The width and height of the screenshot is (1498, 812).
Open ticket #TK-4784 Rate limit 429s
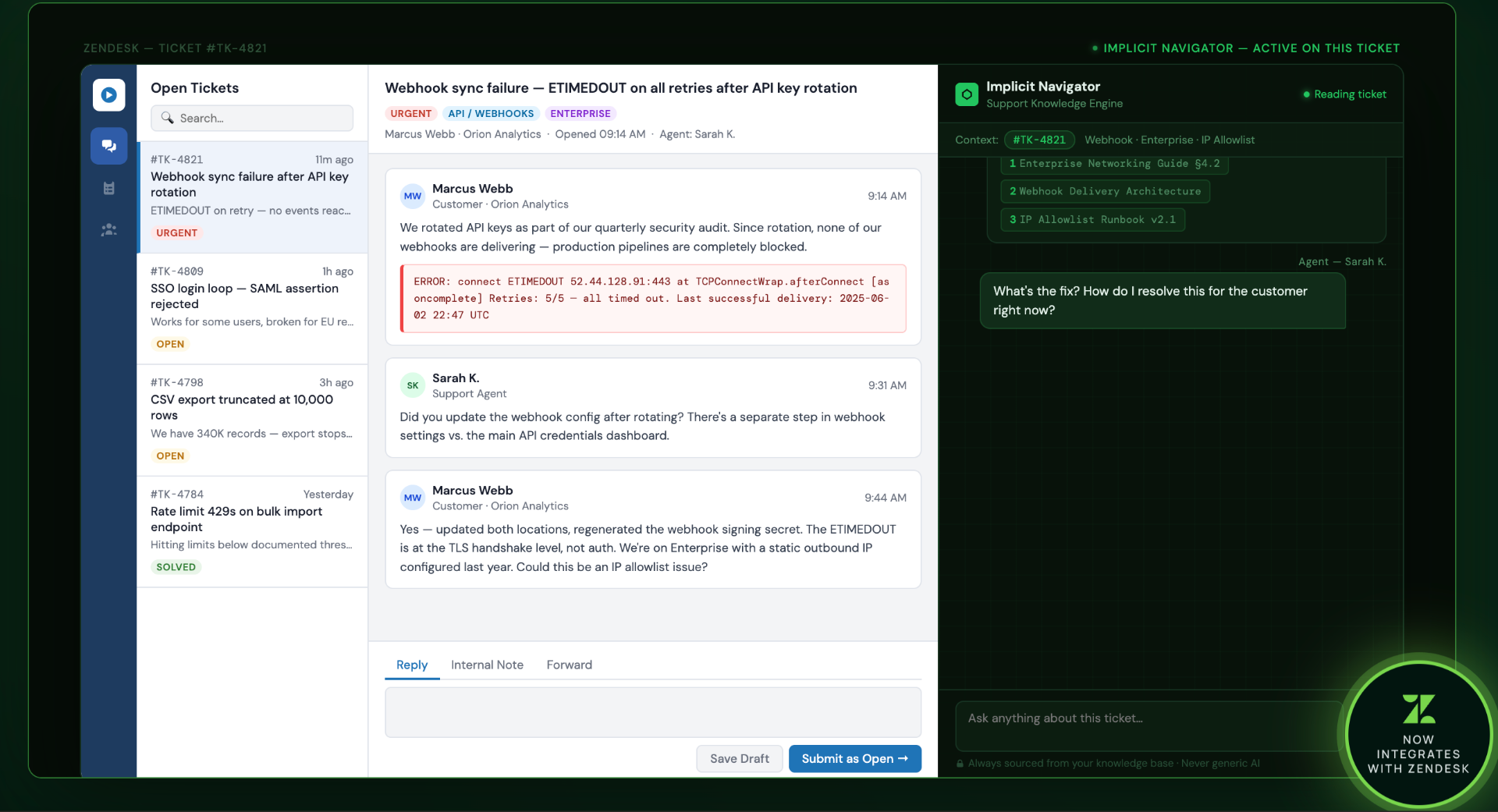pos(253,532)
